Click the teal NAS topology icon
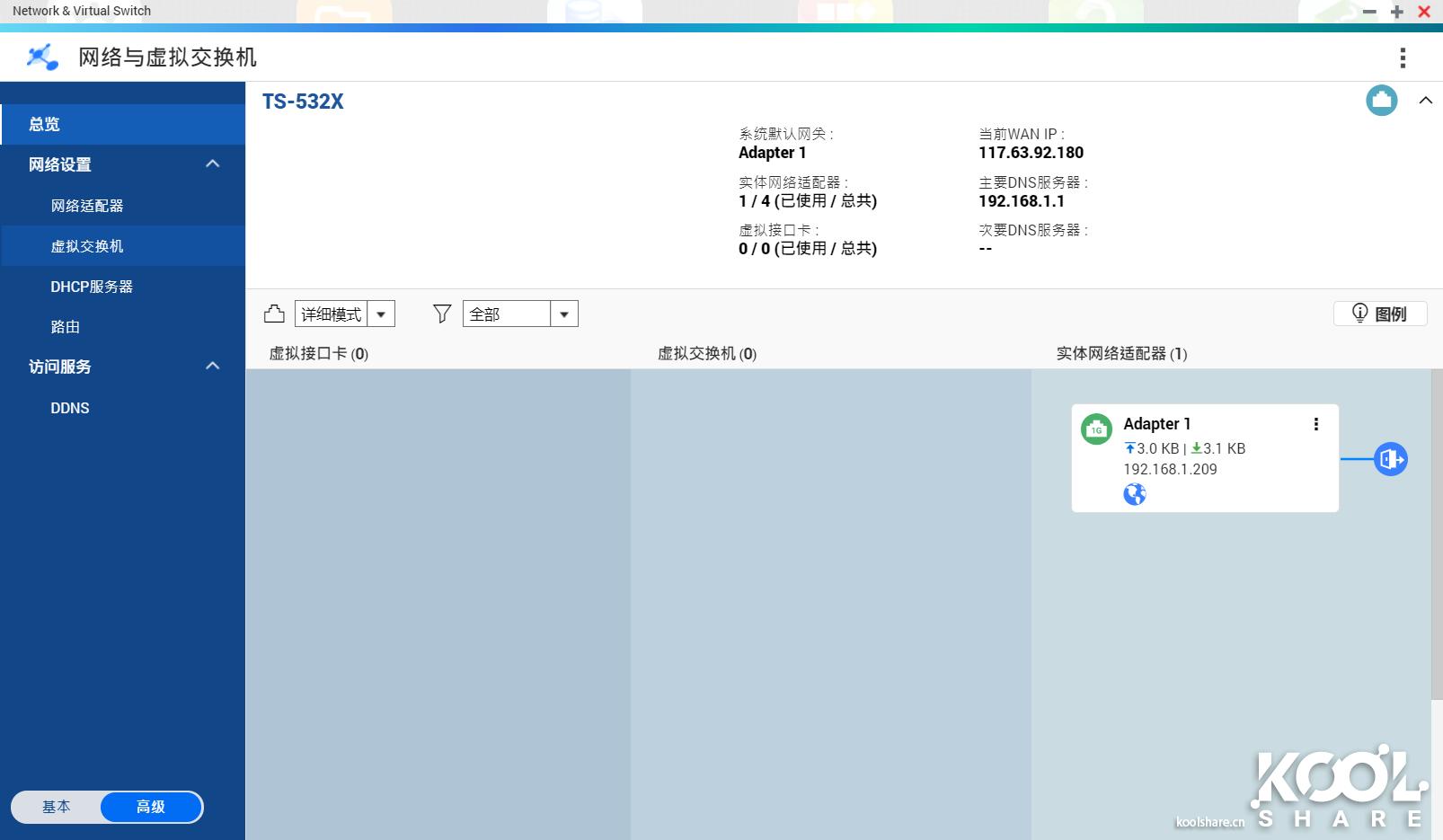 1382,100
